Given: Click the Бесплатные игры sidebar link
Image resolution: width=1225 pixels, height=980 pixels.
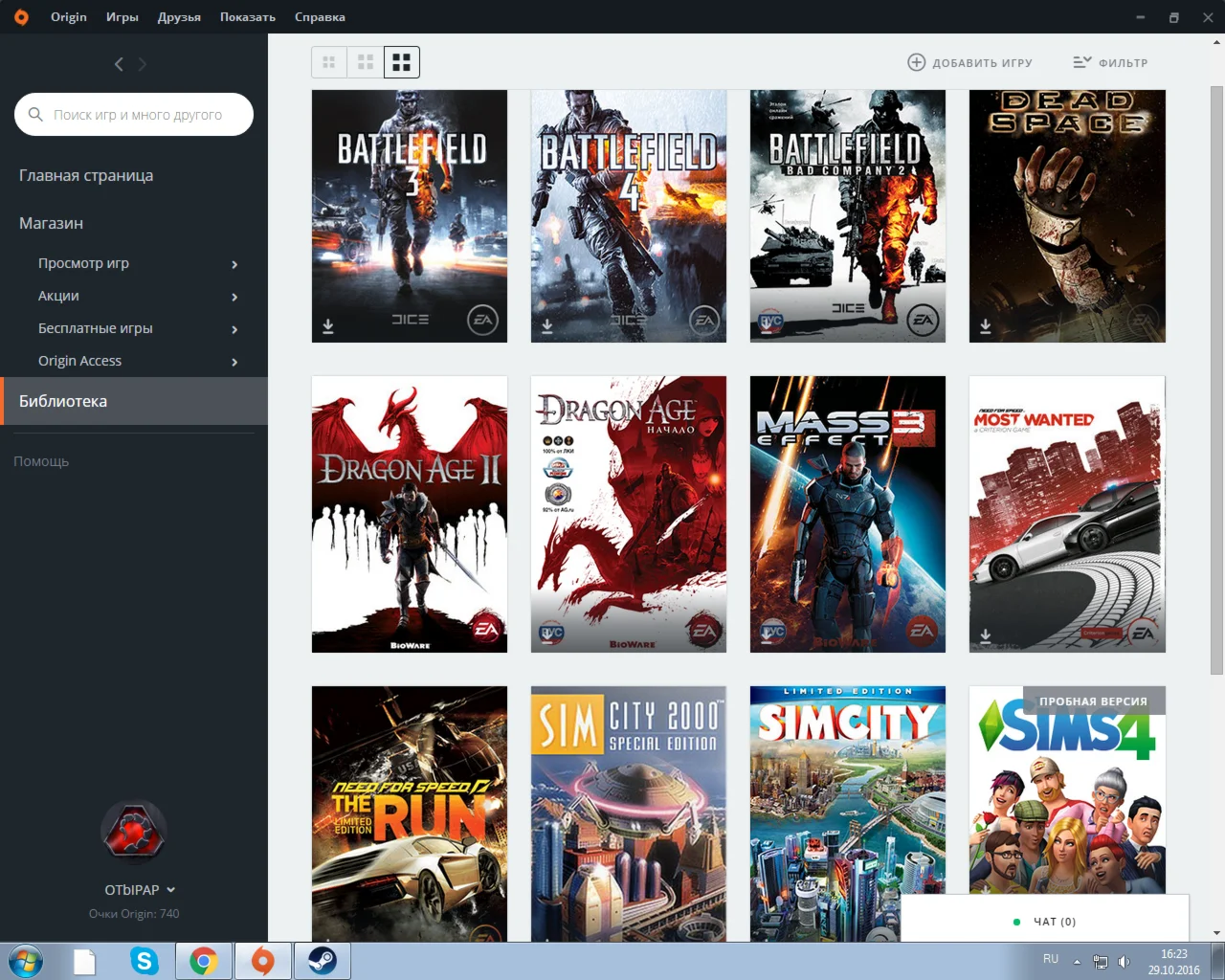Looking at the screenshot, I should pyautogui.click(x=95, y=328).
